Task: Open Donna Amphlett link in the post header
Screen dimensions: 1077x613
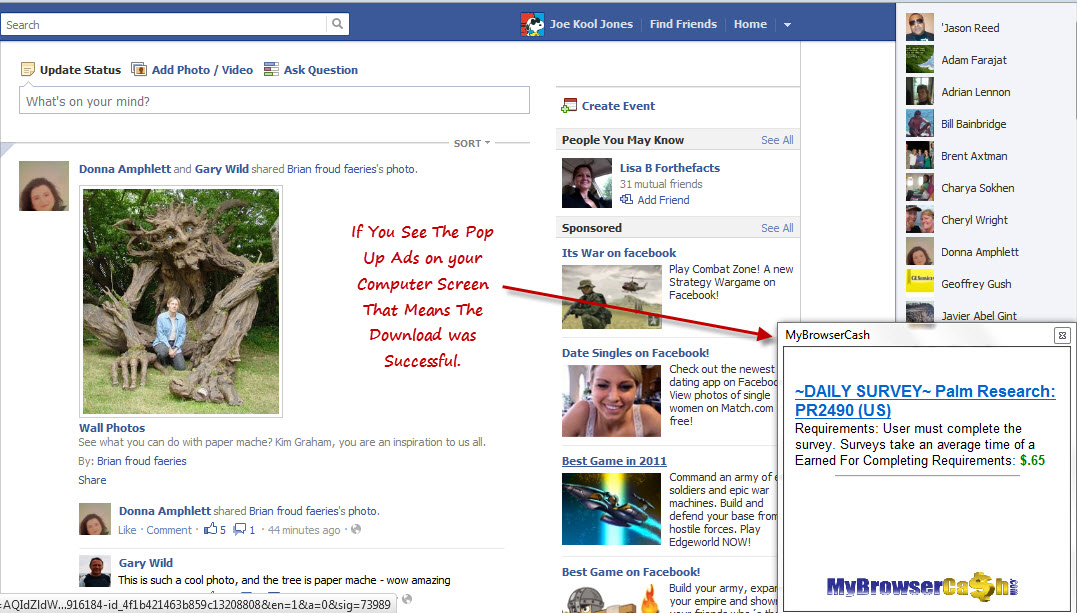Action: point(124,168)
